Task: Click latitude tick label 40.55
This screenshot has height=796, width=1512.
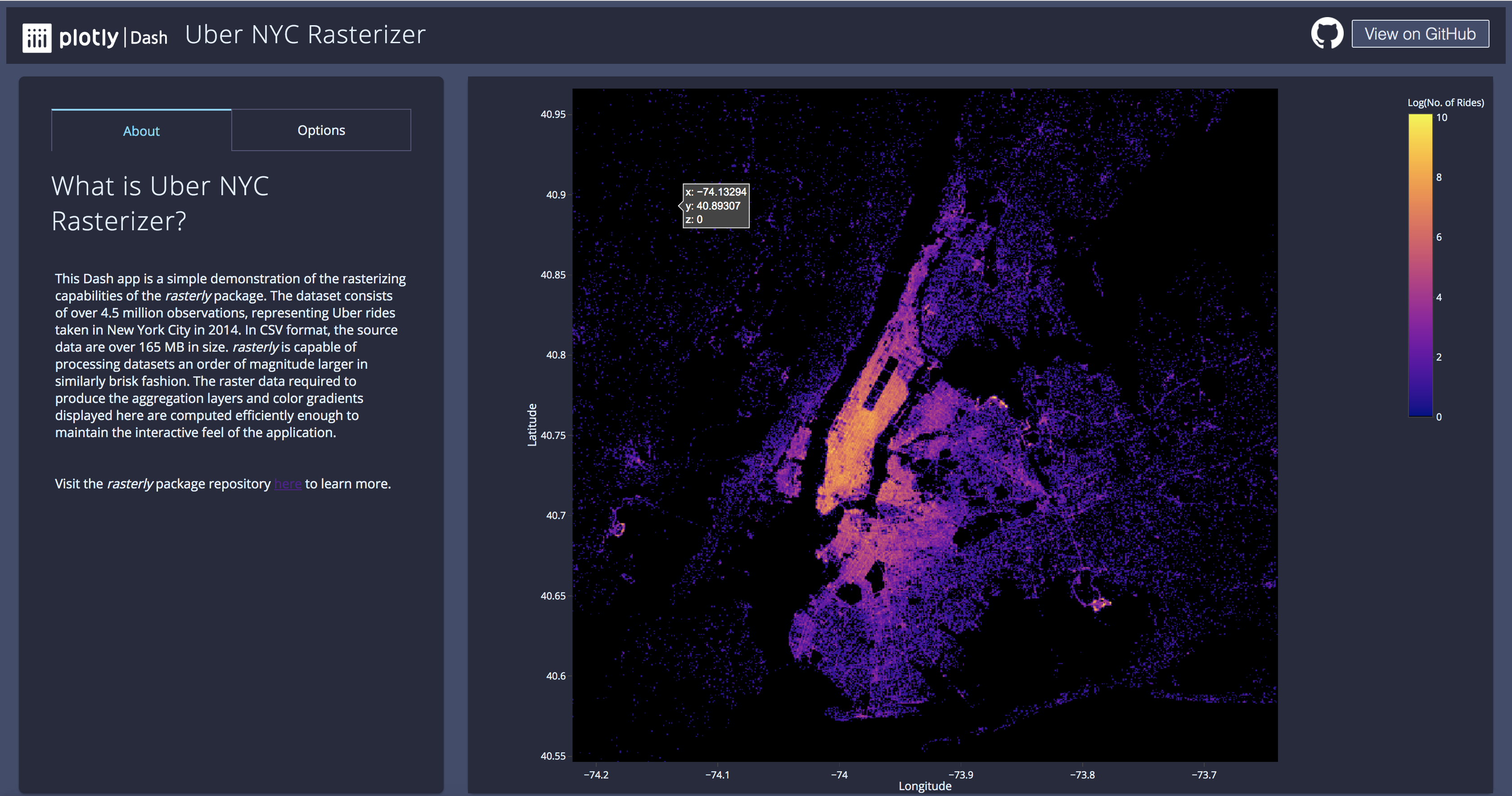Action: [553, 756]
